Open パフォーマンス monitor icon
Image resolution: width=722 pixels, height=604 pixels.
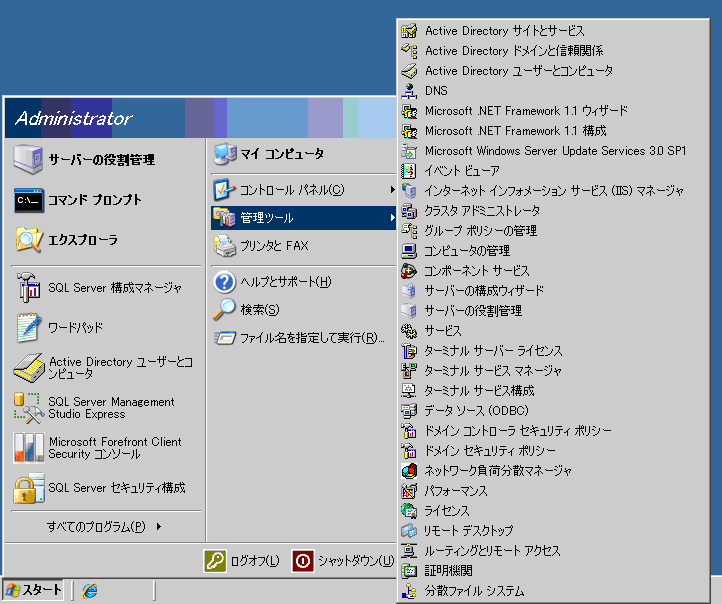tap(409, 491)
